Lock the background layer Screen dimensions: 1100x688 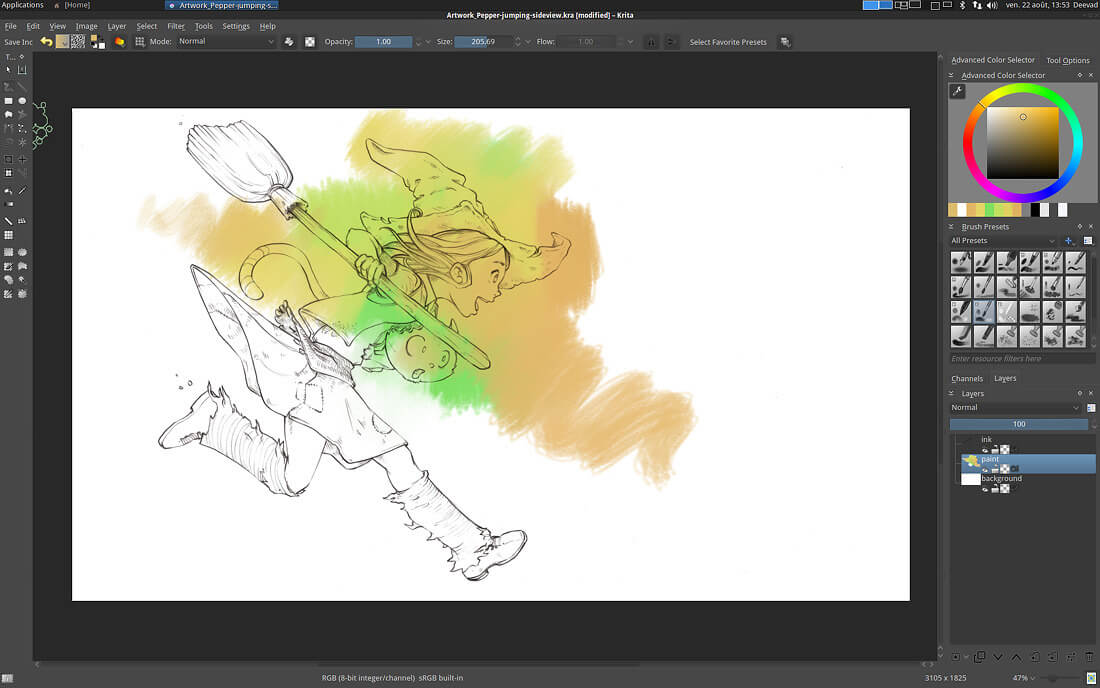point(994,490)
